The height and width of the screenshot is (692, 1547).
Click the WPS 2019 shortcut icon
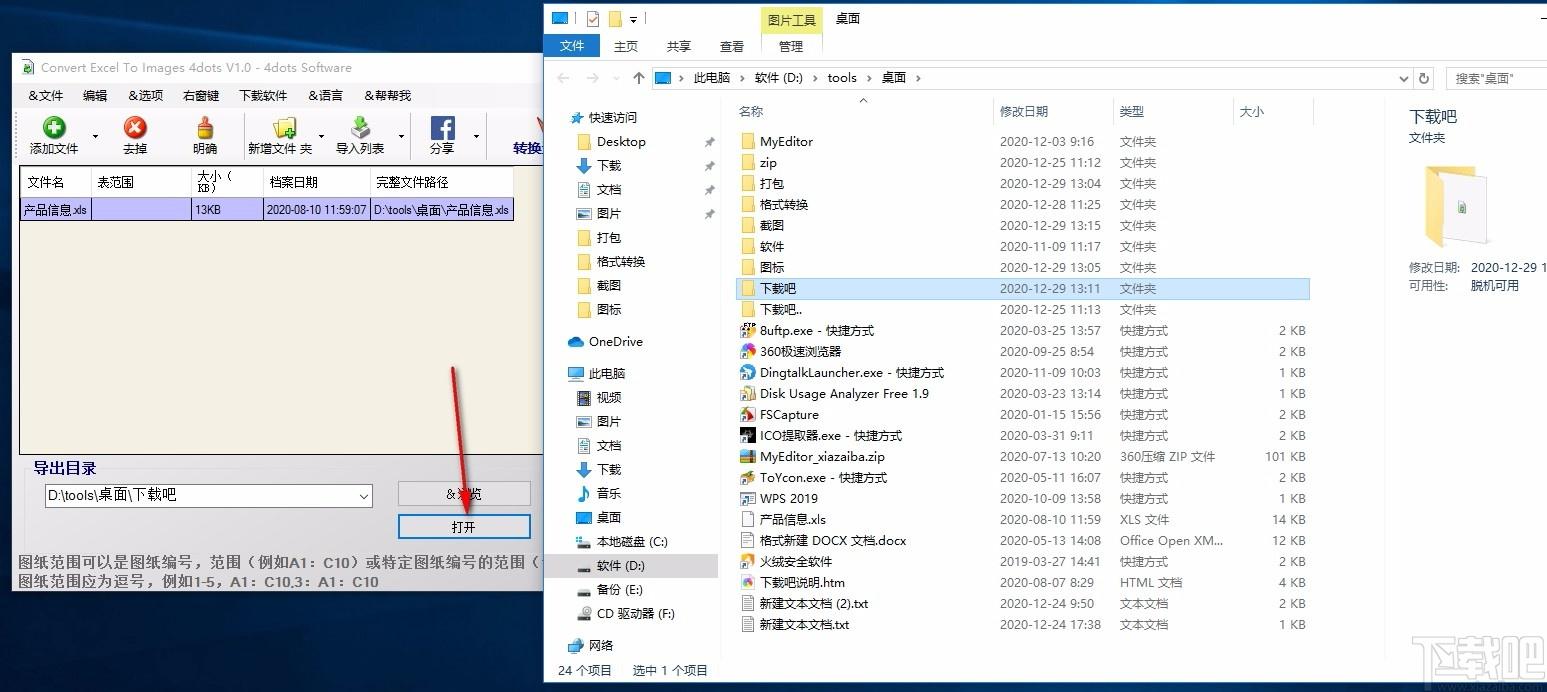(747, 498)
